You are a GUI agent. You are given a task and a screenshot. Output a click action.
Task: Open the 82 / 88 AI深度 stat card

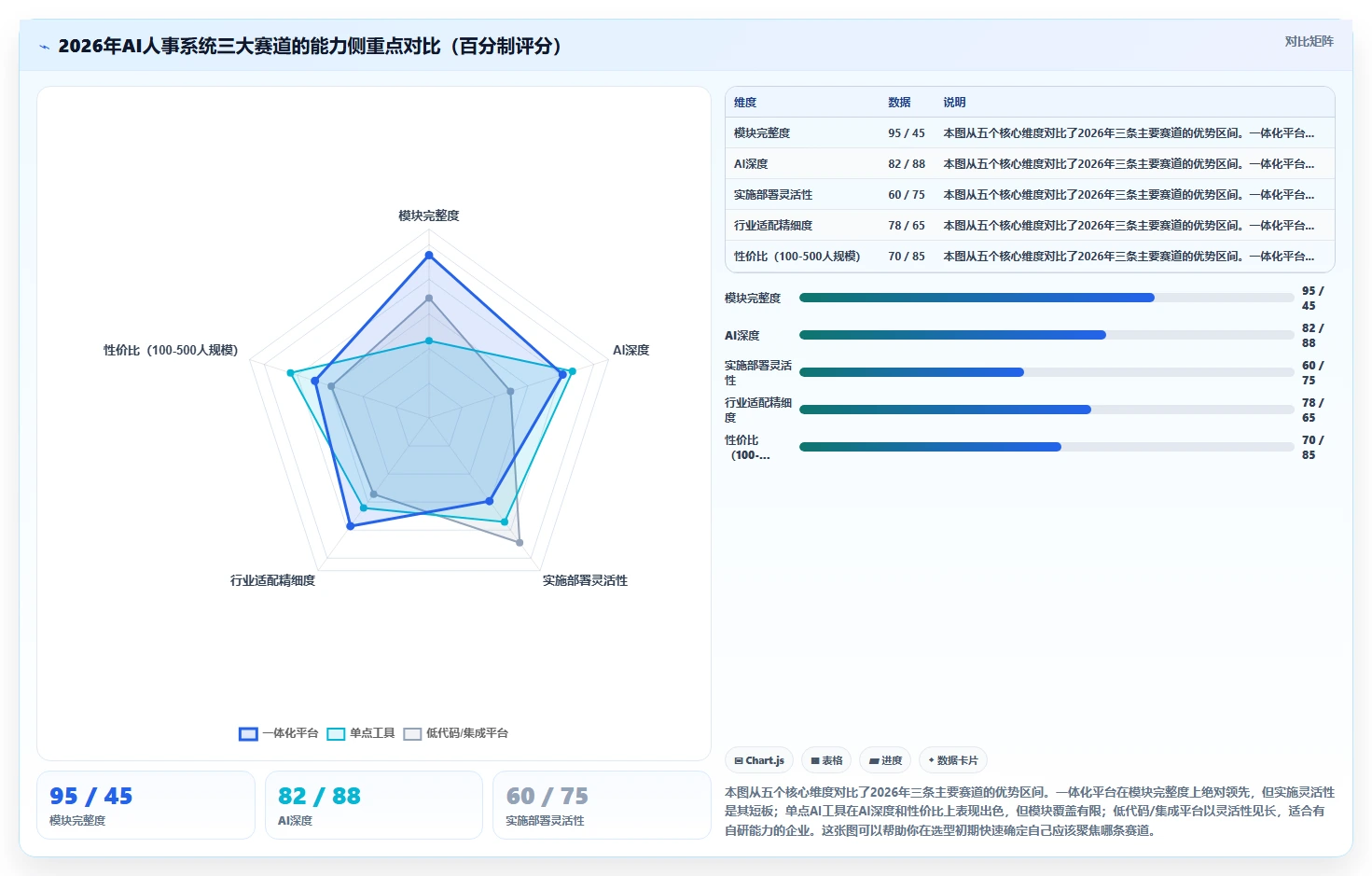pyautogui.click(x=374, y=805)
